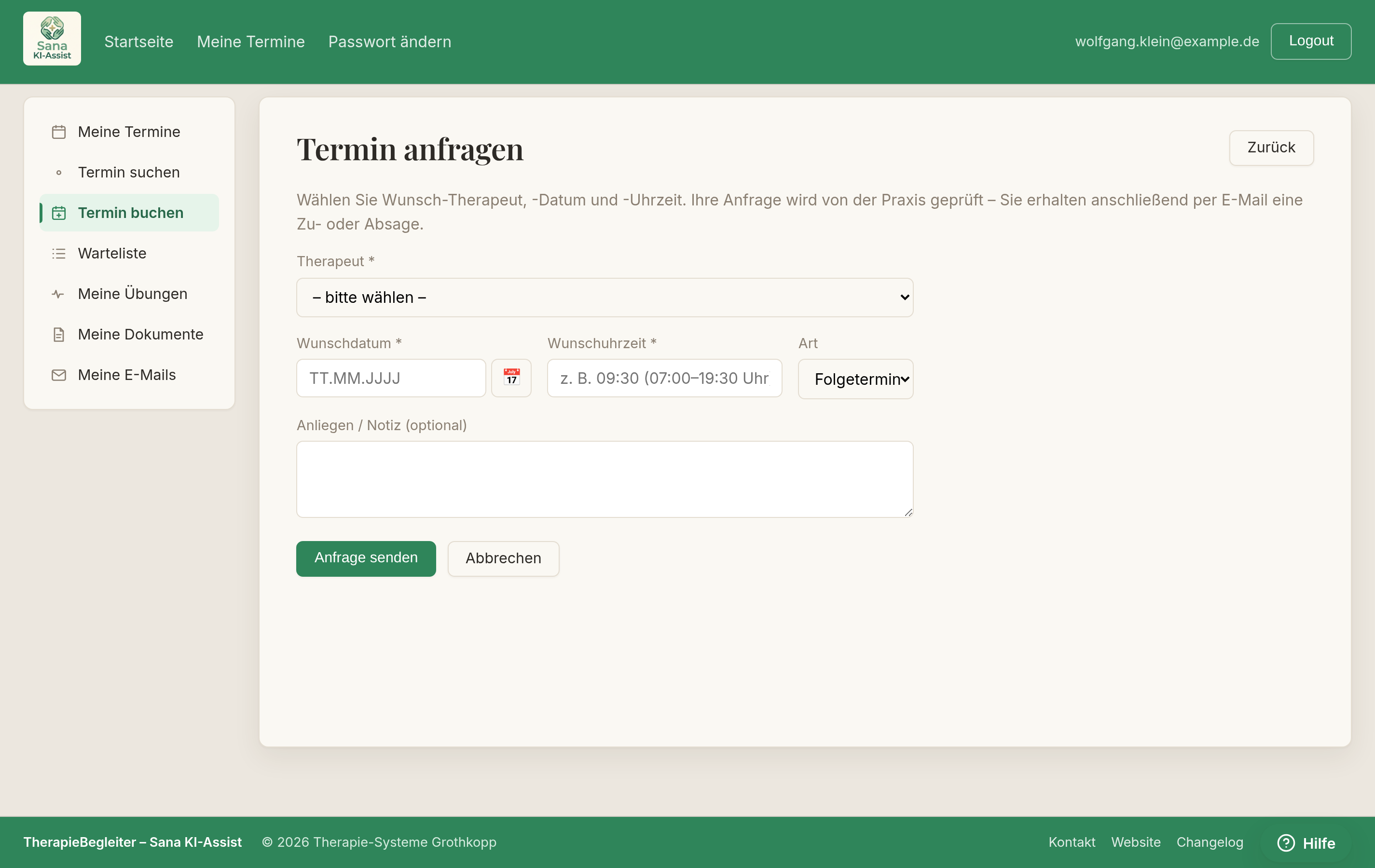1375x868 pixels.
Task: Select Termin buchen in the sidebar
Action: (129, 213)
